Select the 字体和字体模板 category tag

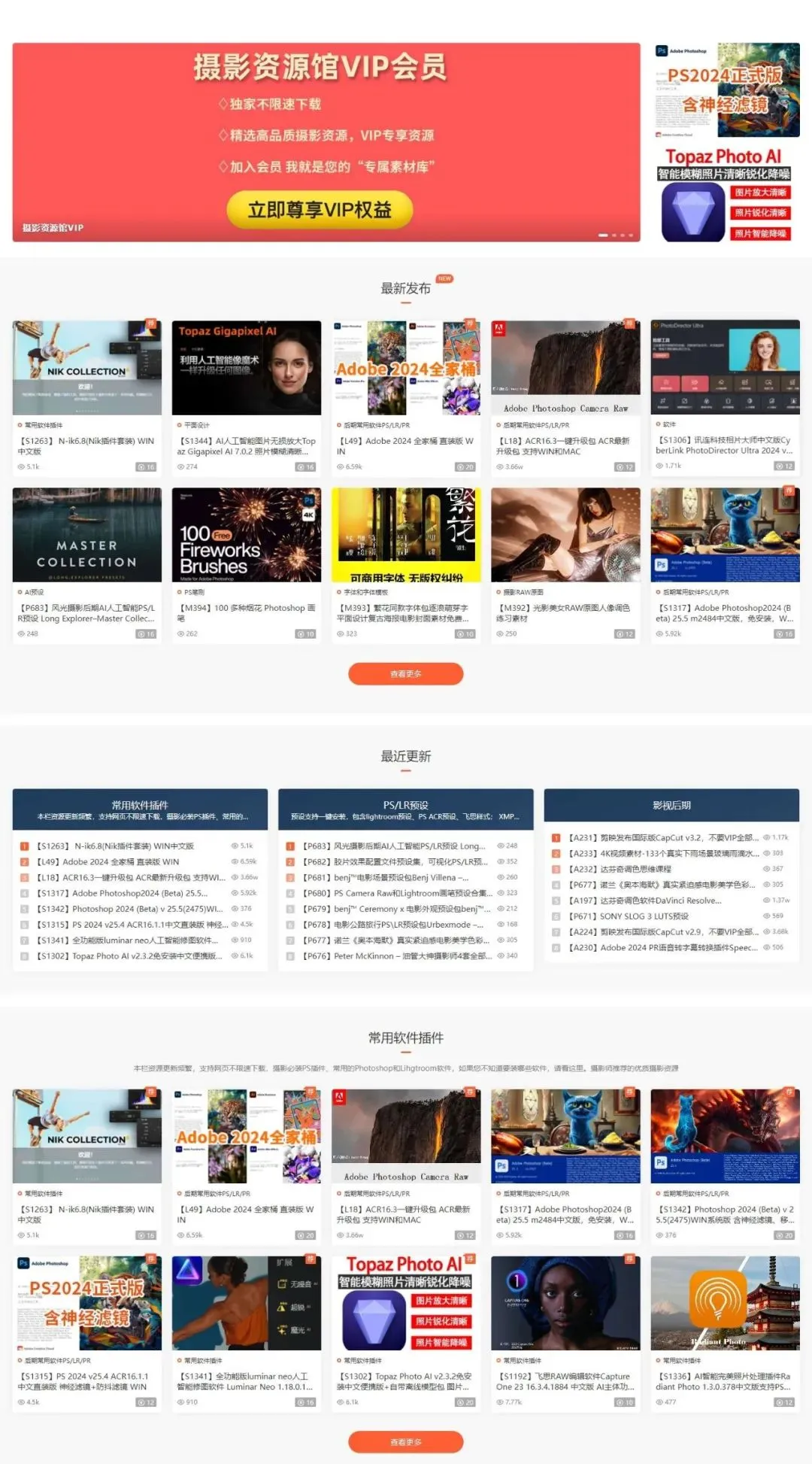[x=366, y=592]
